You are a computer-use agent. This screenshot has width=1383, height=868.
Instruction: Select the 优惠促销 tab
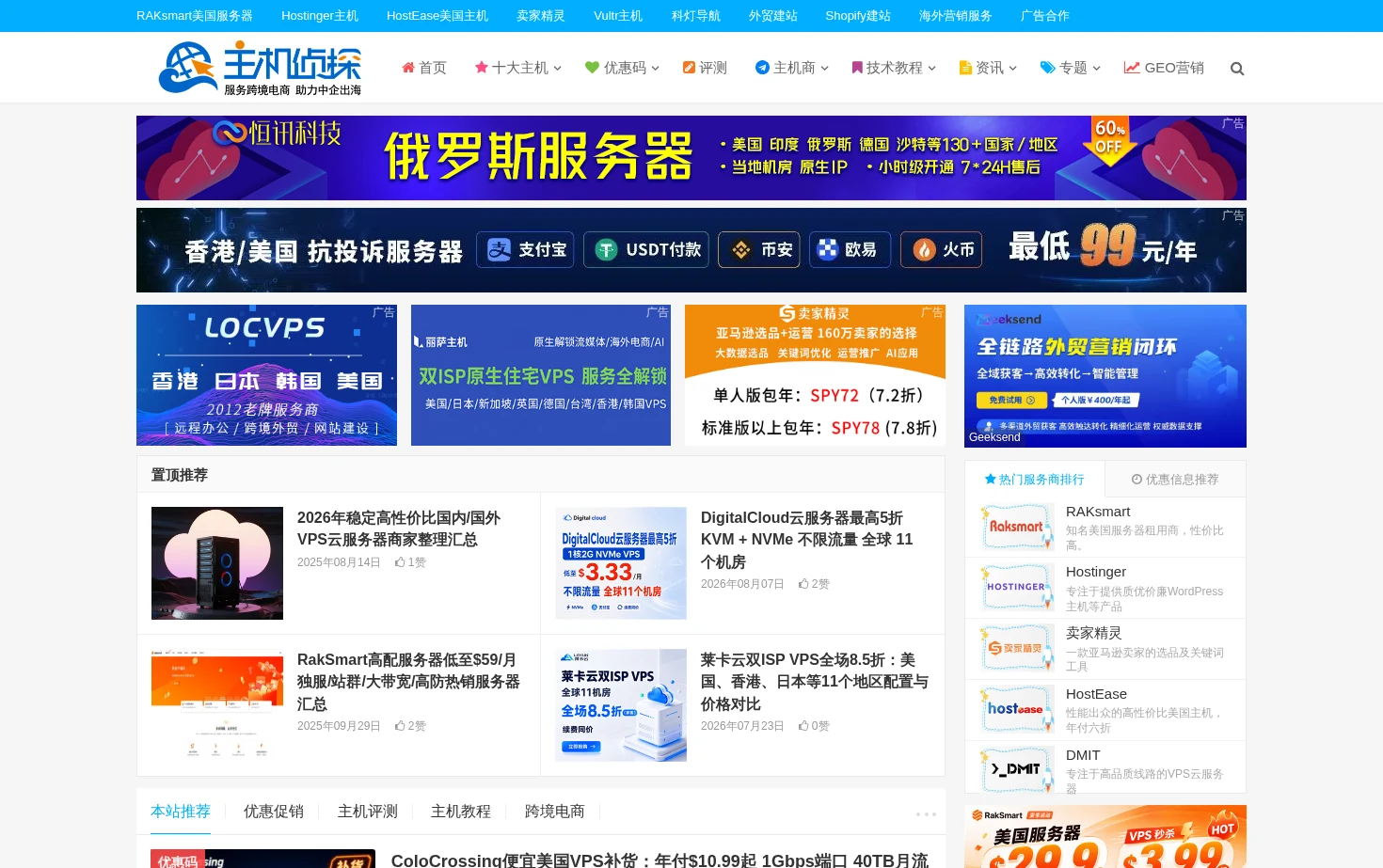click(x=274, y=812)
